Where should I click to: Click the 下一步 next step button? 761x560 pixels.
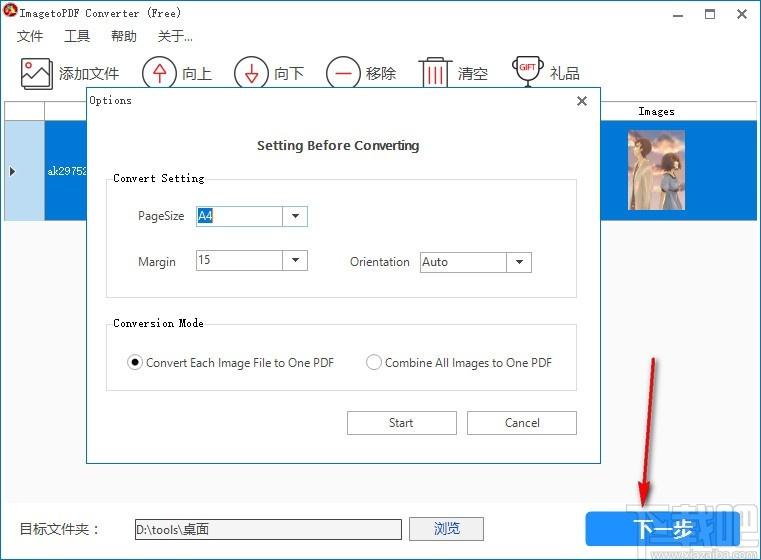coord(662,528)
